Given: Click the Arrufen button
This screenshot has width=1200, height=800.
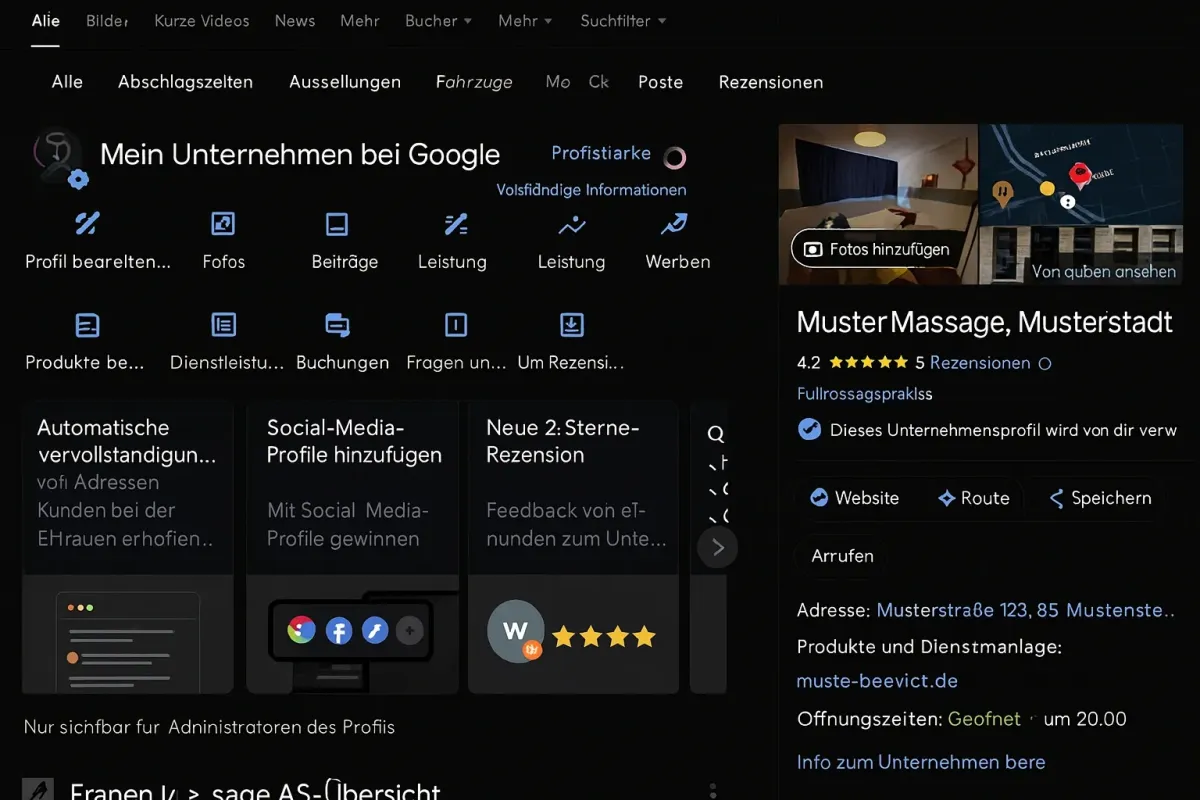Looking at the screenshot, I should 842,556.
